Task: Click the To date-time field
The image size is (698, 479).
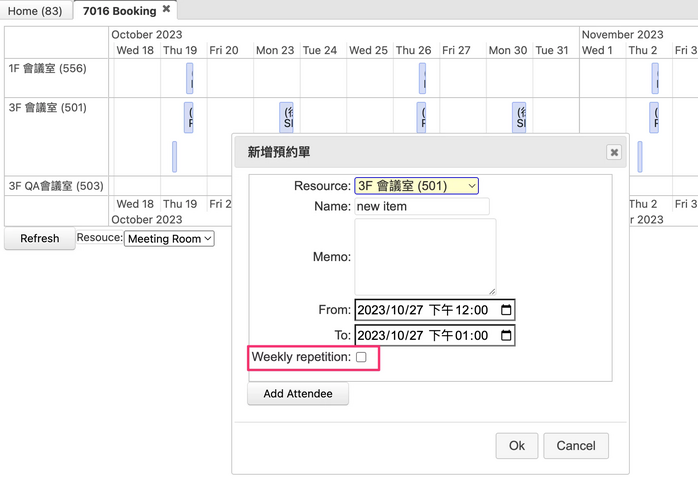Action: pos(426,336)
